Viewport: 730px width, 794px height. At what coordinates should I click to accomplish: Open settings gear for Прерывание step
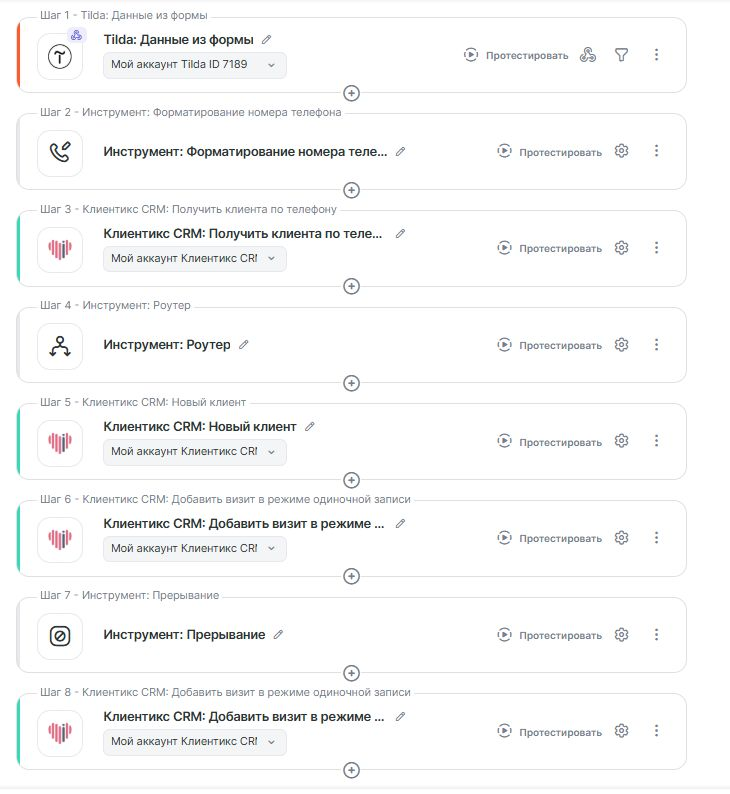click(x=621, y=635)
